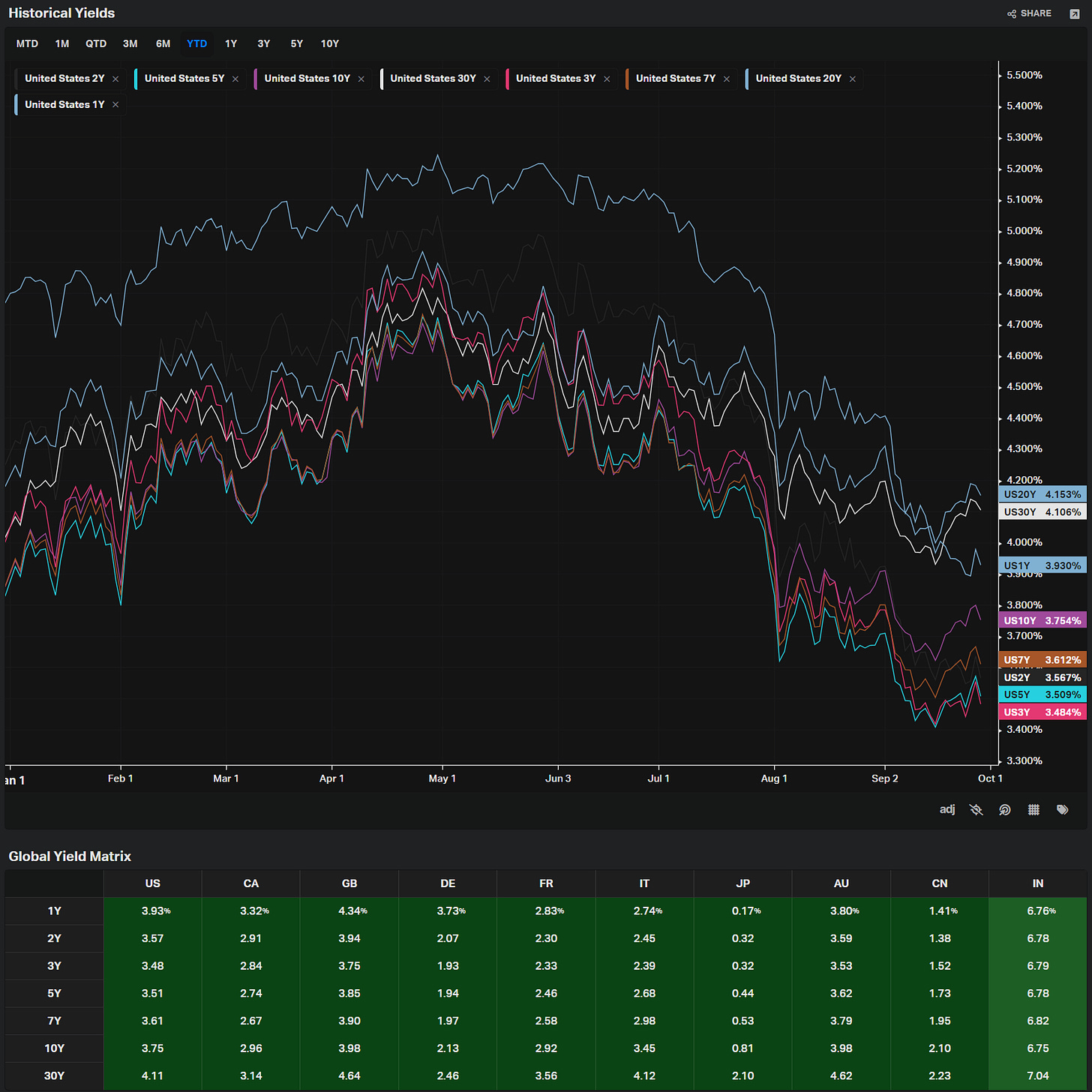Click the reset chart circular icon
The width and height of the screenshot is (1092, 1092).
pos(1005,809)
